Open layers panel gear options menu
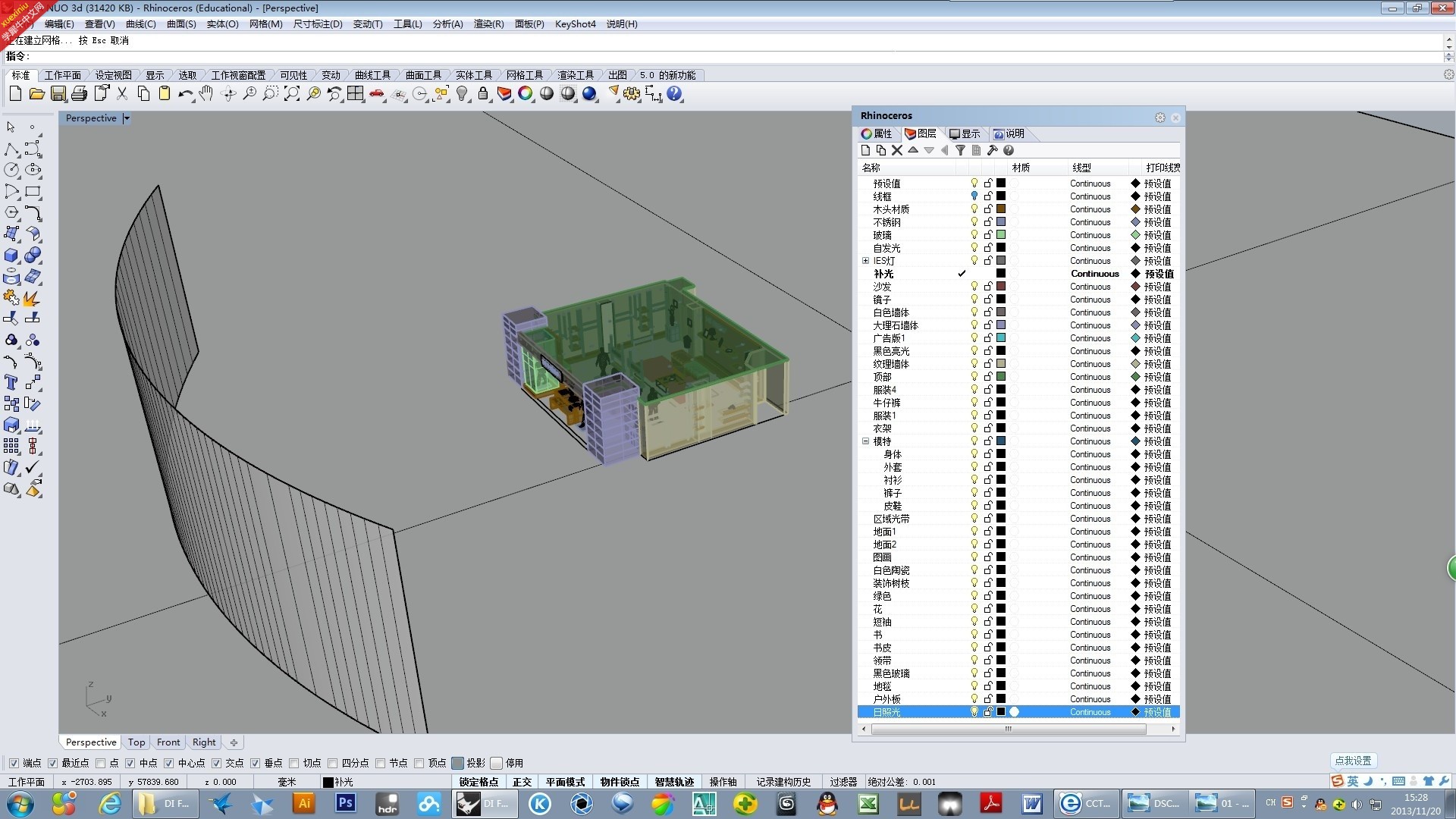The height and width of the screenshot is (819, 1456). click(x=1159, y=117)
